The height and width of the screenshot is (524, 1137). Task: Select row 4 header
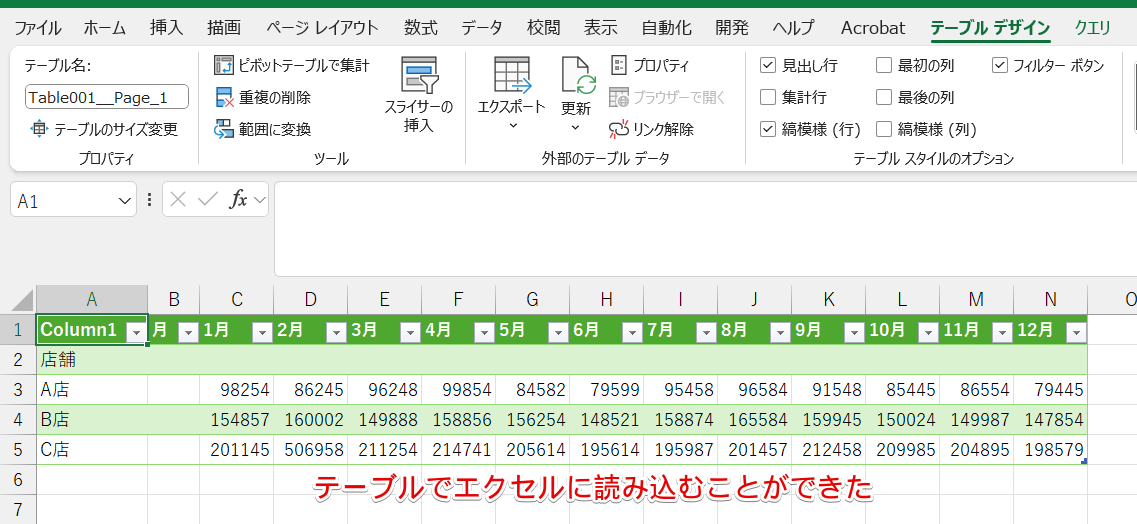point(18,420)
